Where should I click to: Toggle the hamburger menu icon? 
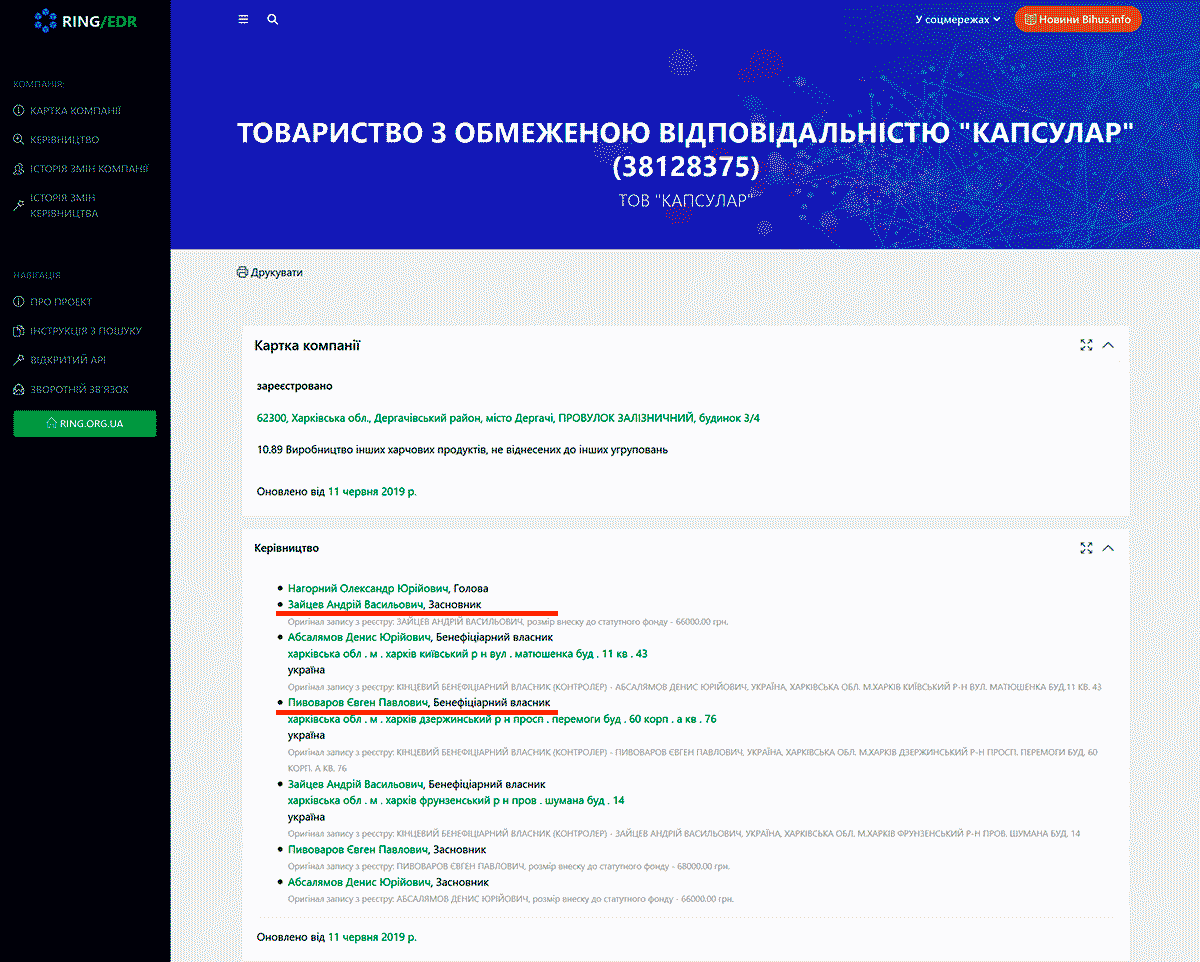(x=243, y=19)
